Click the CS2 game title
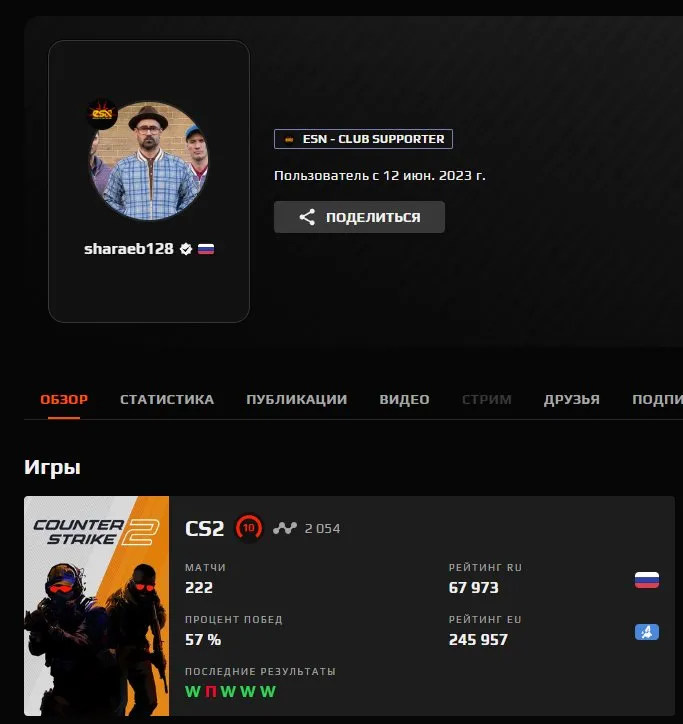The width and height of the screenshot is (683, 724). click(204, 529)
